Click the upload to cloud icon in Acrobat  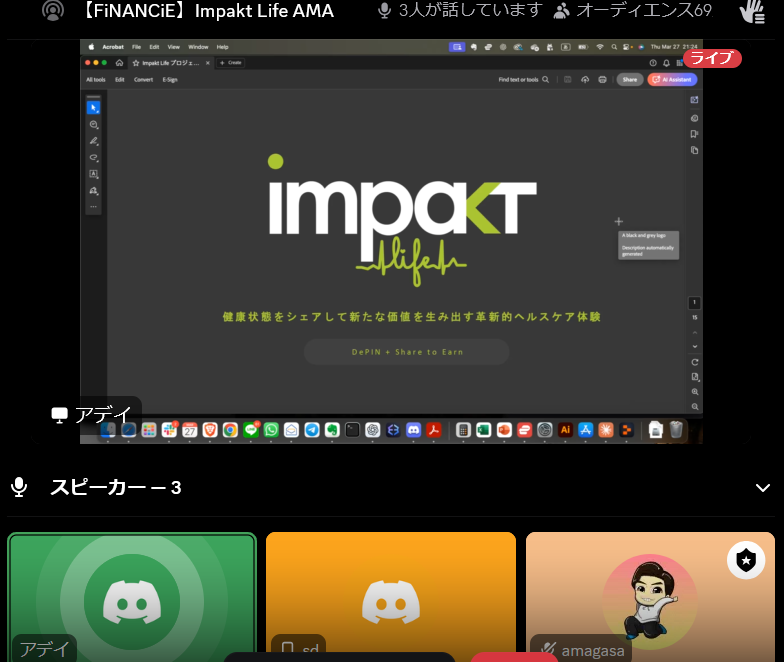click(585, 80)
